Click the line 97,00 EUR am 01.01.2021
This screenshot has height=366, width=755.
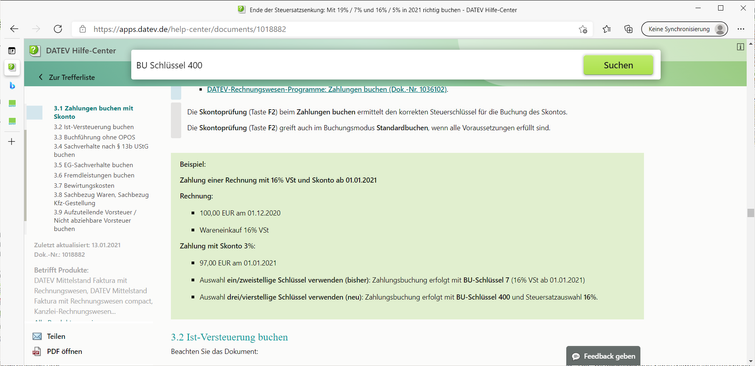coord(238,263)
